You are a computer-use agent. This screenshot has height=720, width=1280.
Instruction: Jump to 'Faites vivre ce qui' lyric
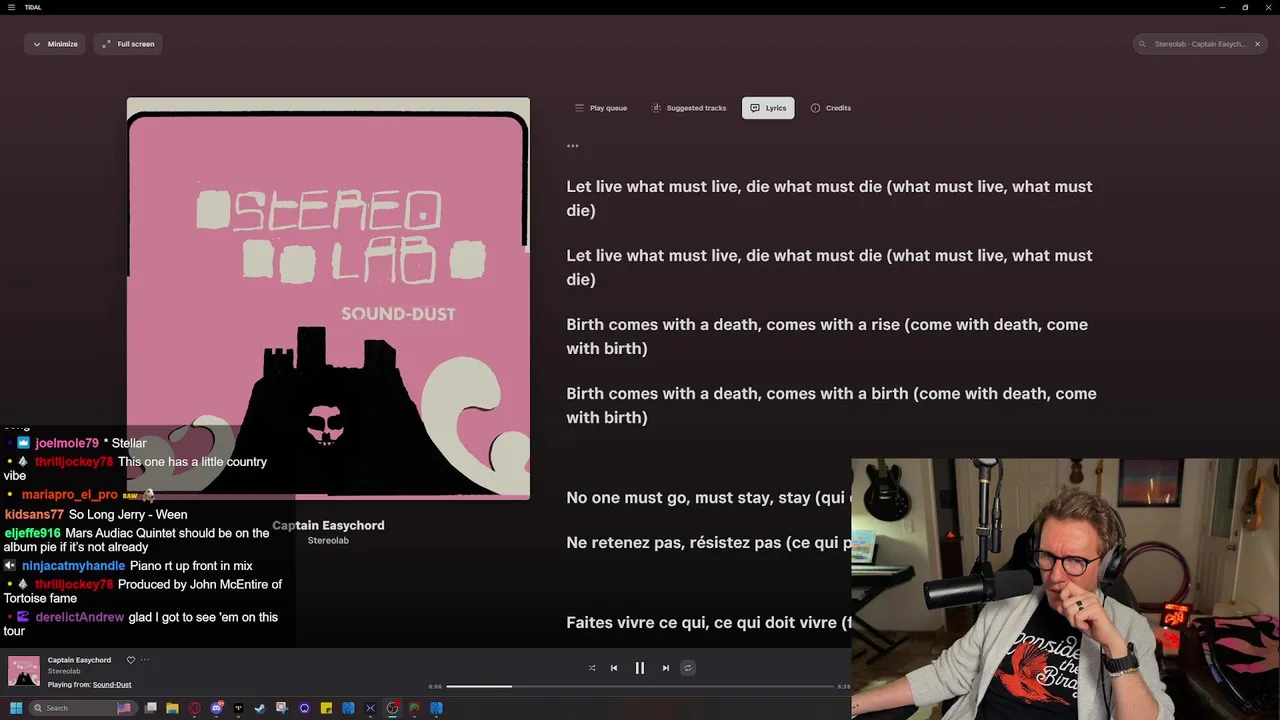click(x=708, y=622)
